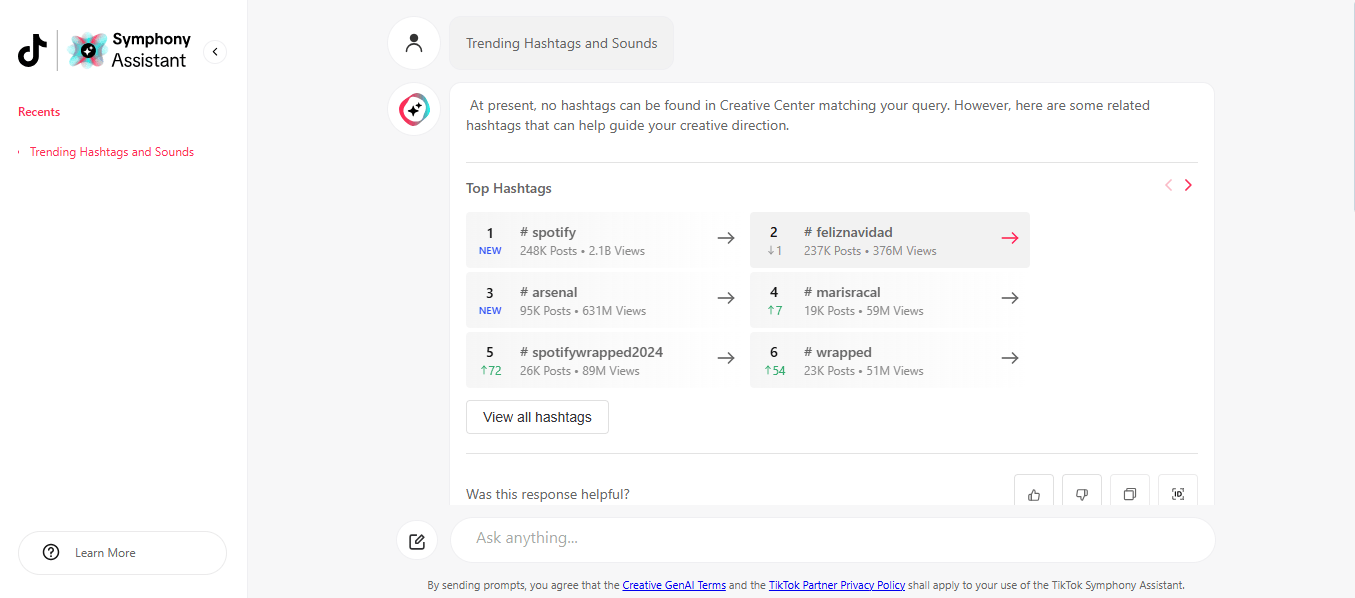Click the page scrollbar on right edge

pyautogui.click(x=1351, y=105)
